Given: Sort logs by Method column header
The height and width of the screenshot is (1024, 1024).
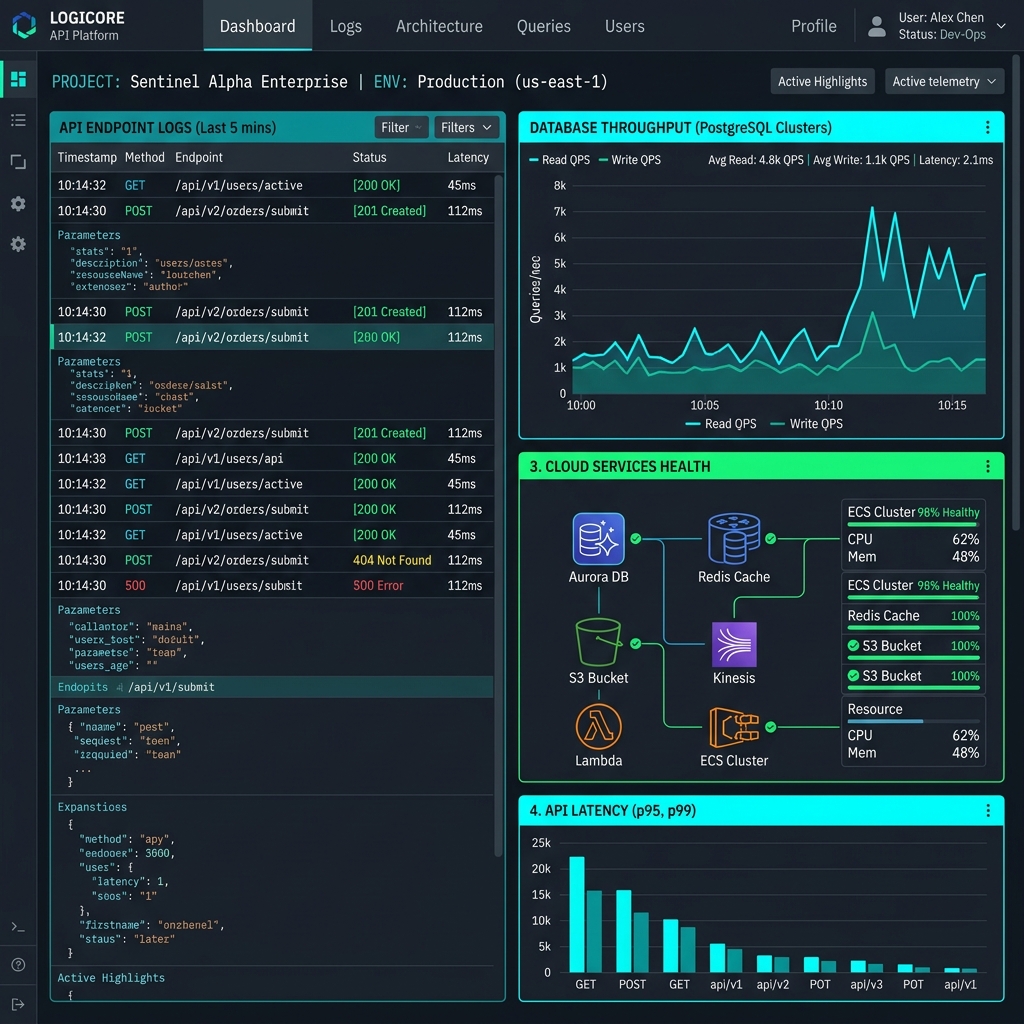Looking at the screenshot, I should click(x=144, y=157).
